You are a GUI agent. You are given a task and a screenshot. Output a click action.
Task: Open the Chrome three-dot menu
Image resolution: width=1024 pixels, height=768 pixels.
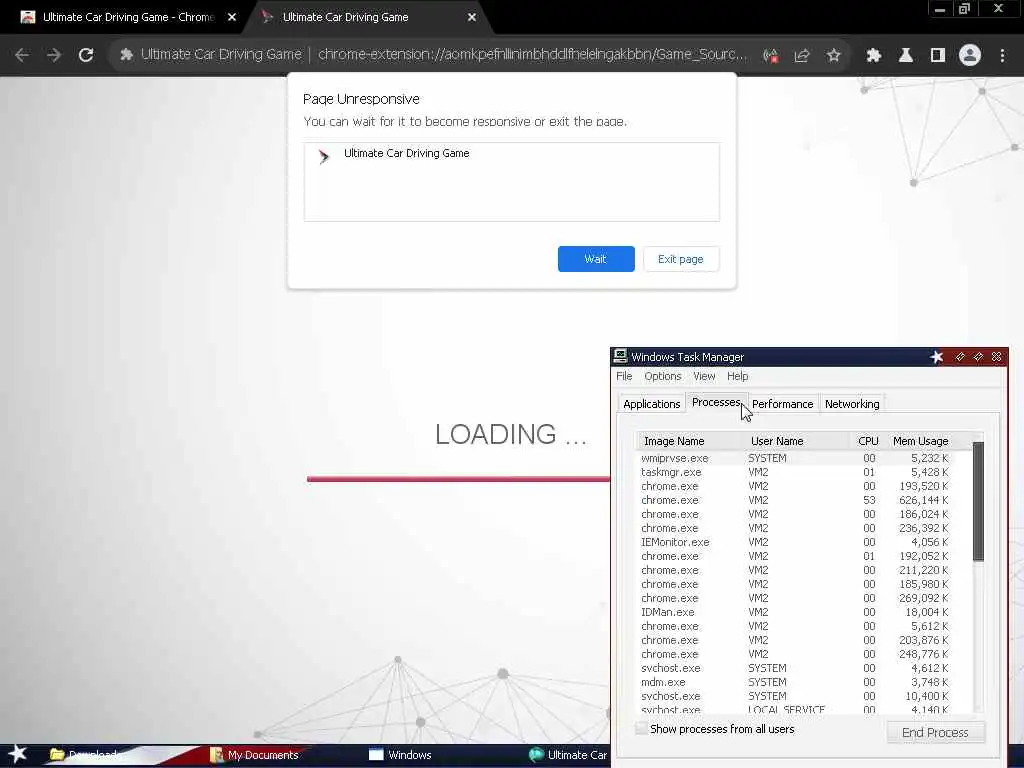[1002, 56]
